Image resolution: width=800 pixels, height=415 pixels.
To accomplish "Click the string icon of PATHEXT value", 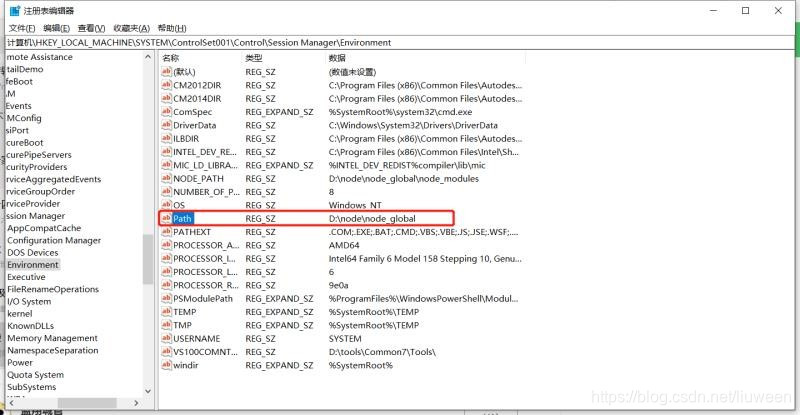I will (166, 231).
